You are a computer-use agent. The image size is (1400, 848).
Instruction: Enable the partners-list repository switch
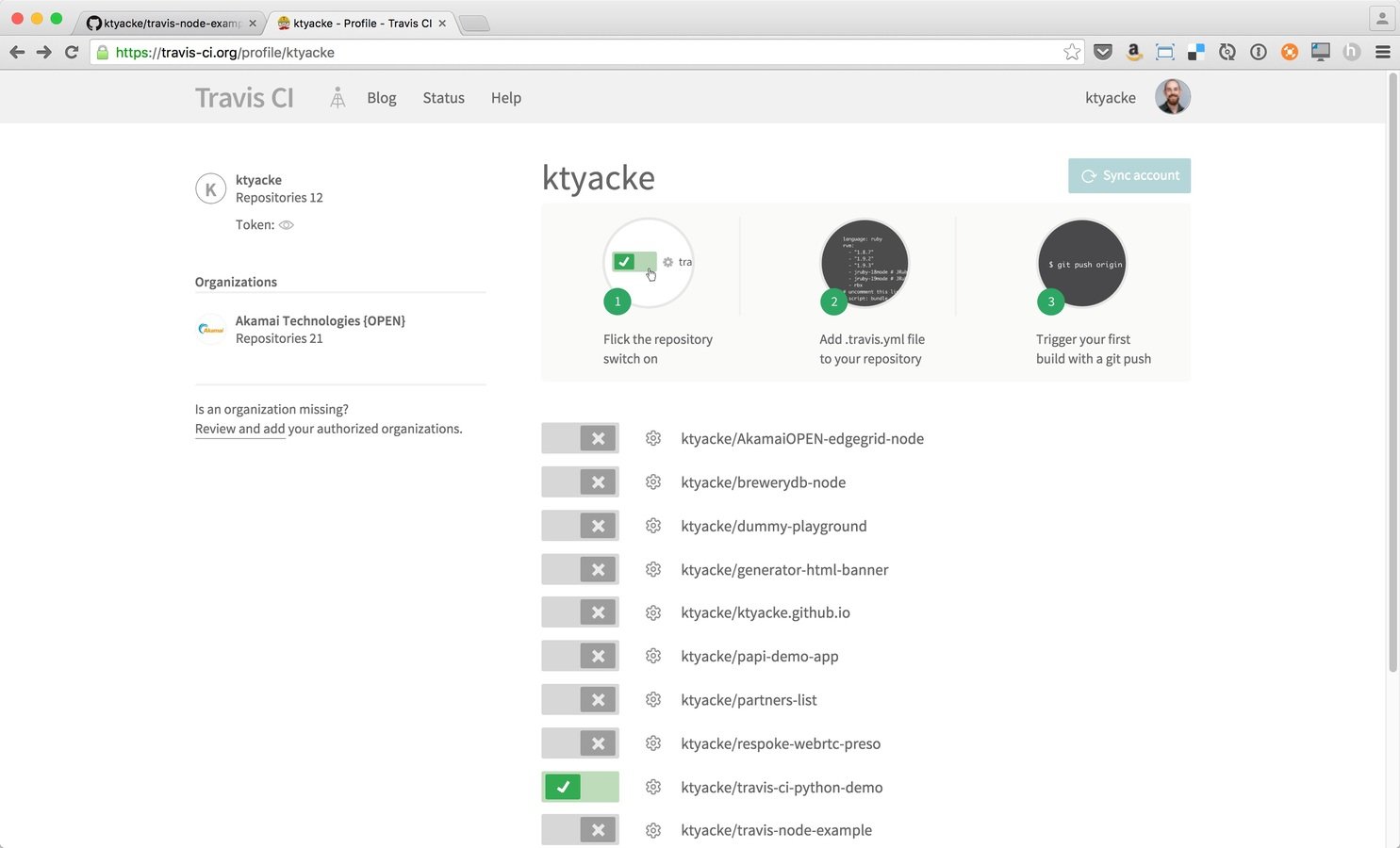tap(580, 699)
